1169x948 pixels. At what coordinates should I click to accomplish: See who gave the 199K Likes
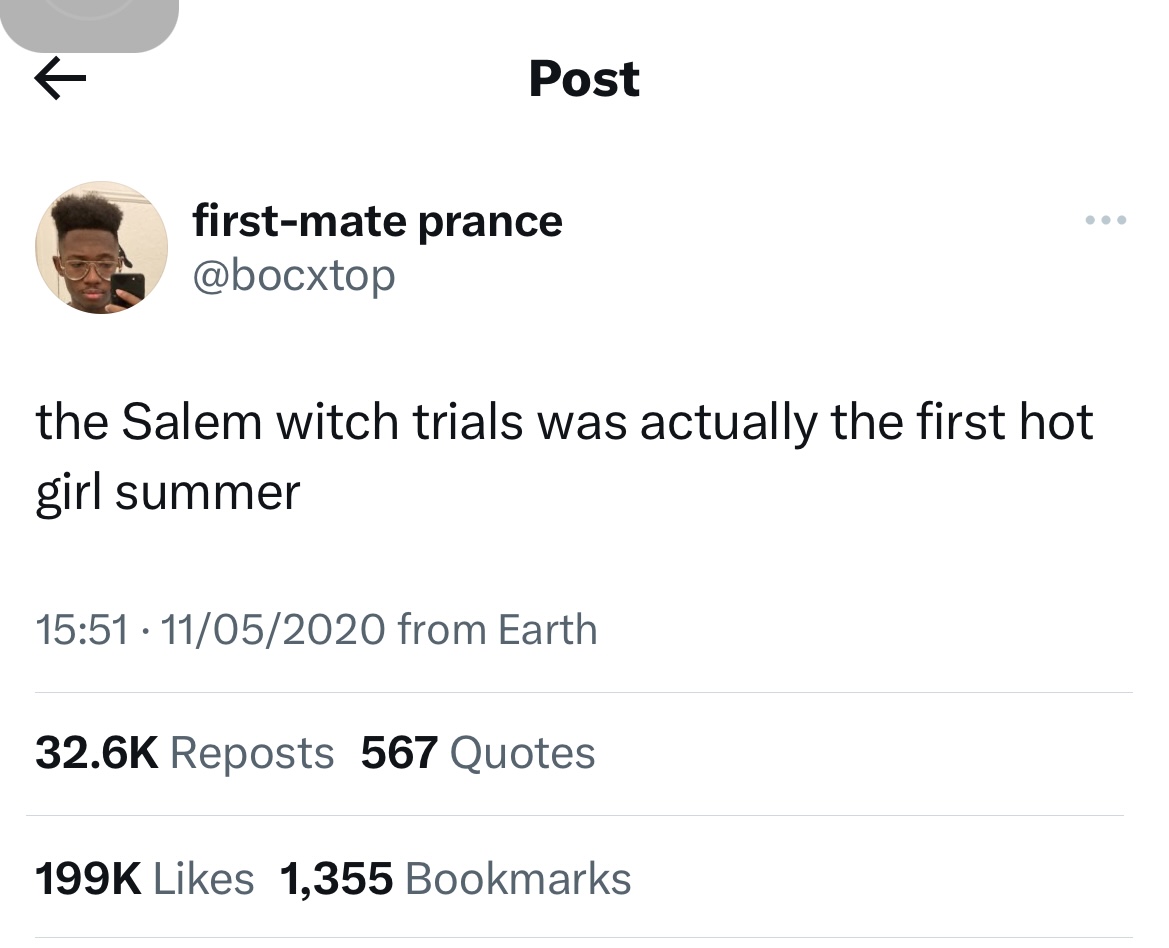pyautogui.click(x=145, y=877)
